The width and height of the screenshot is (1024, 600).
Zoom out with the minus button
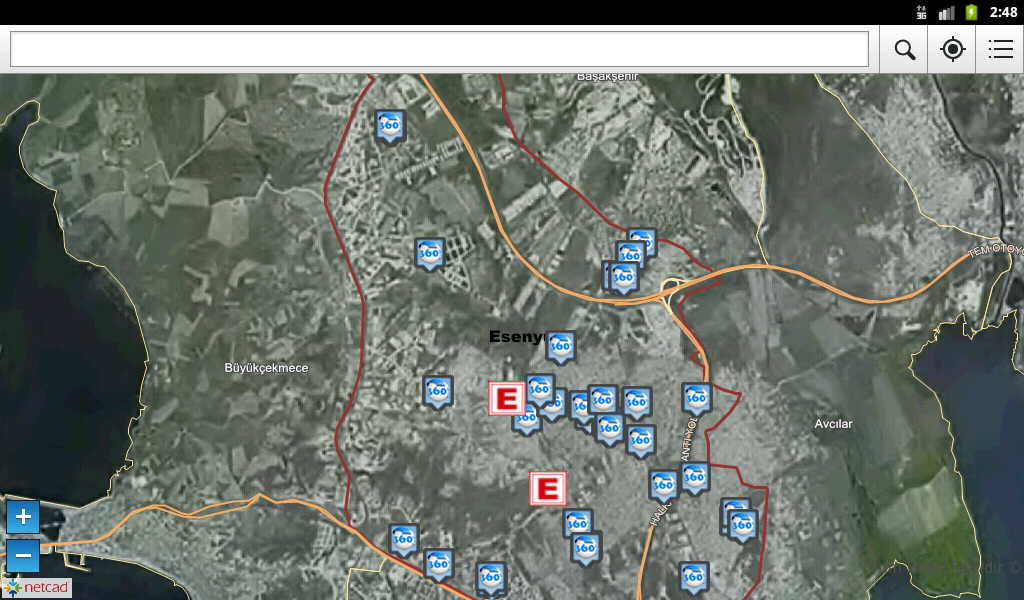coord(23,556)
